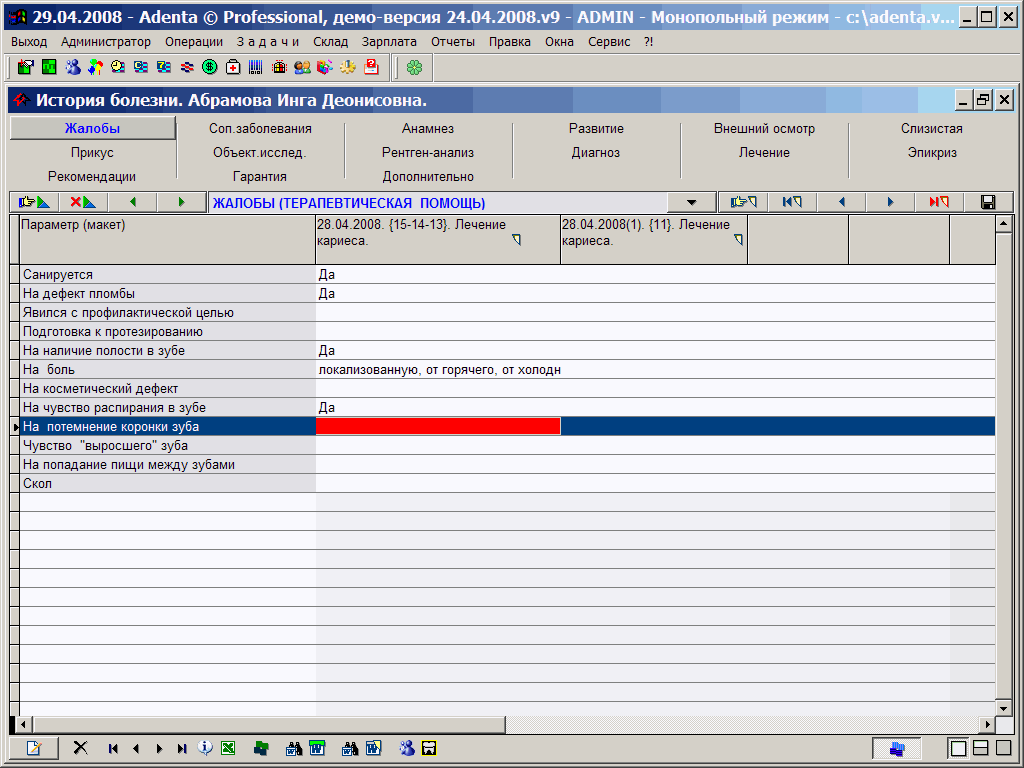The height and width of the screenshot is (768, 1024).
Task: Switch to the Рентген-анализ section
Action: [428, 153]
